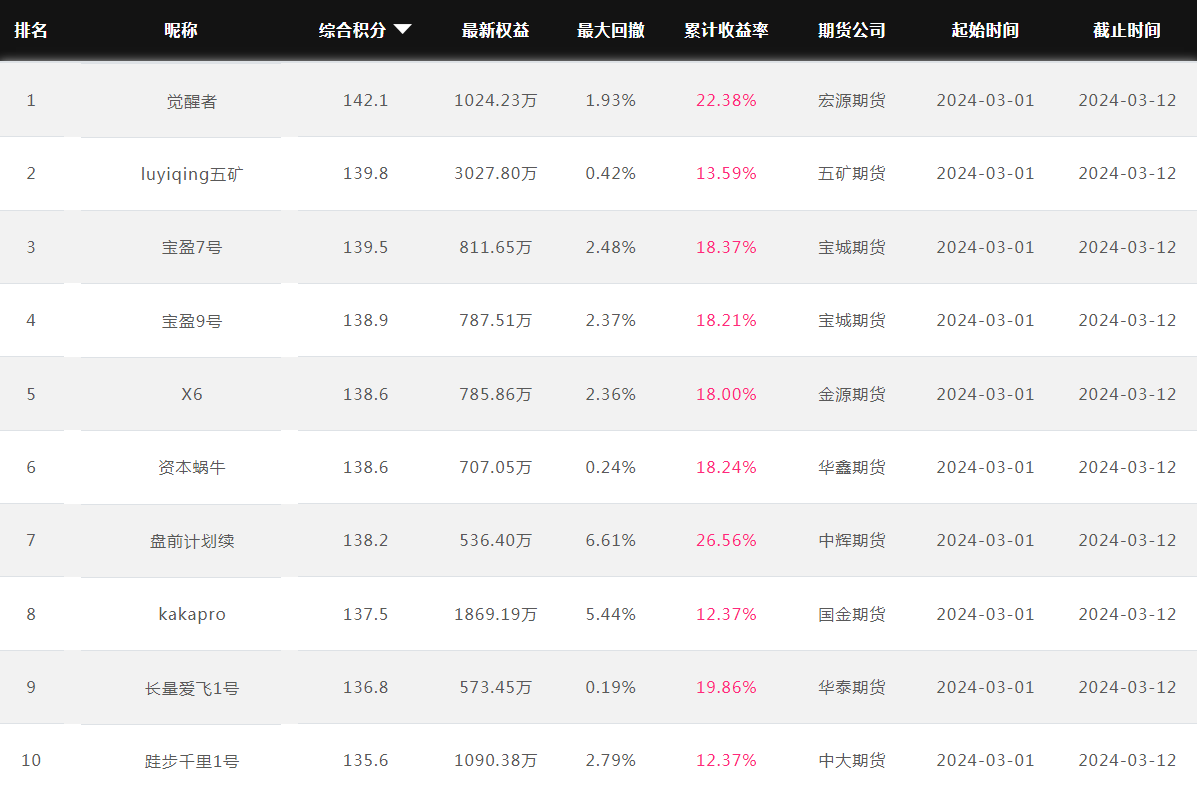
Task: Click the 最大回撤 column header
Action: [611, 31]
